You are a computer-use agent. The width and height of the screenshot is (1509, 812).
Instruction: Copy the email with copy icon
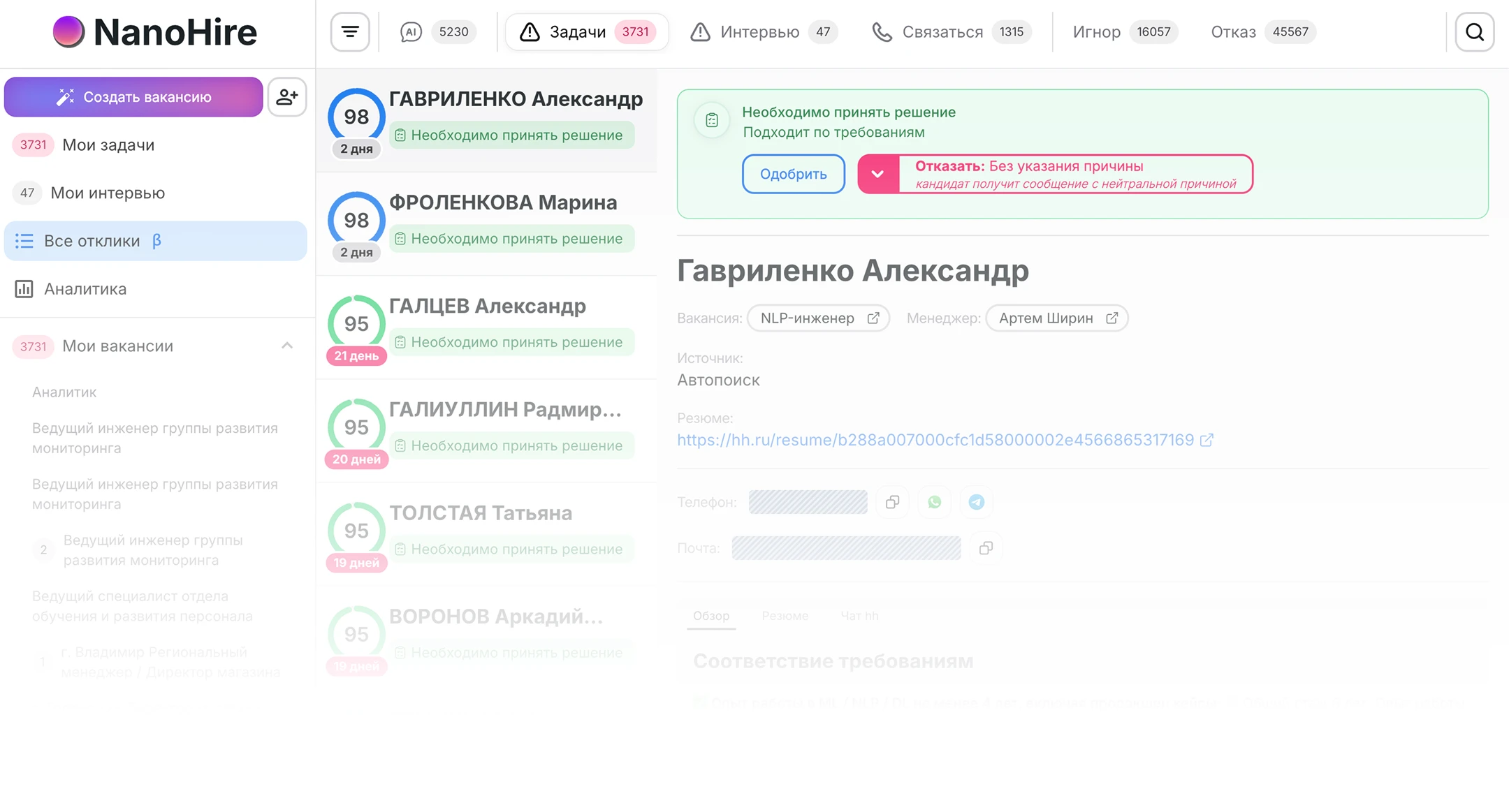coord(986,548)
